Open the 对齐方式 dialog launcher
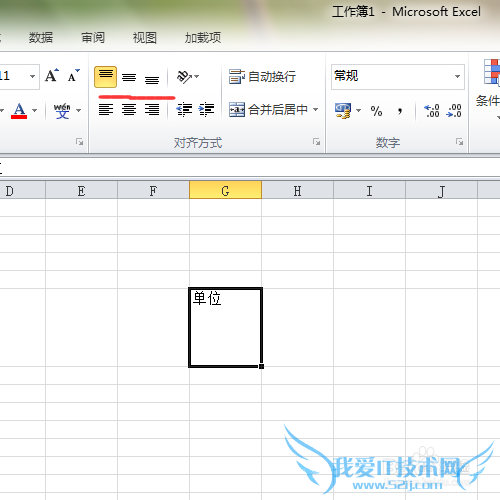The width and height of the screenshot is (500, 500). click(x=316, y=142)
